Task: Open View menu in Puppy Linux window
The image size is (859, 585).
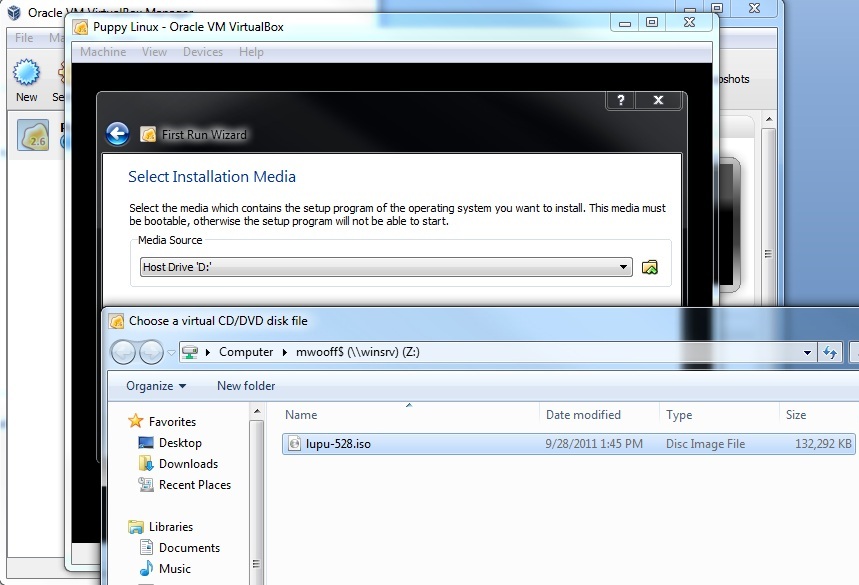Action: click(154, 52)
